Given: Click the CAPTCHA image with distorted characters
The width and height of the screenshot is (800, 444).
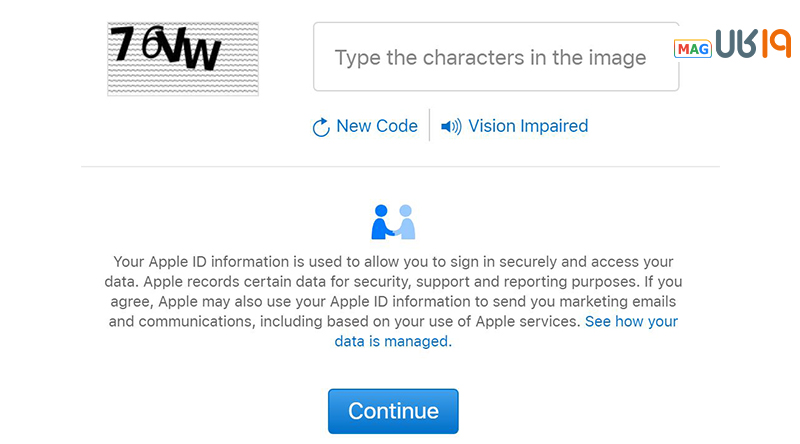Looking at the screenshot, I should point(183,59).
